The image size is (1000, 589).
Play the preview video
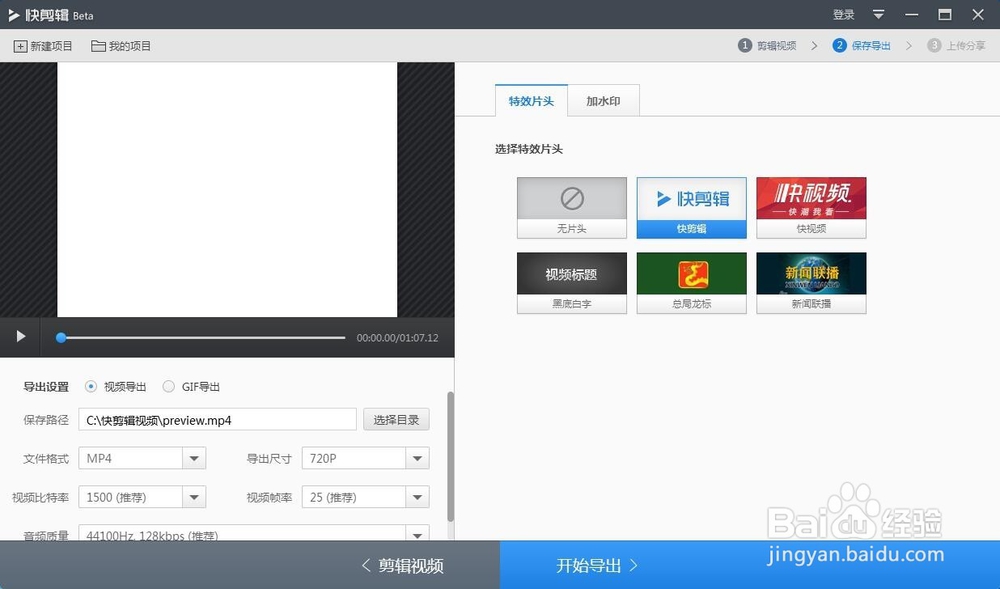coord(20,336)
